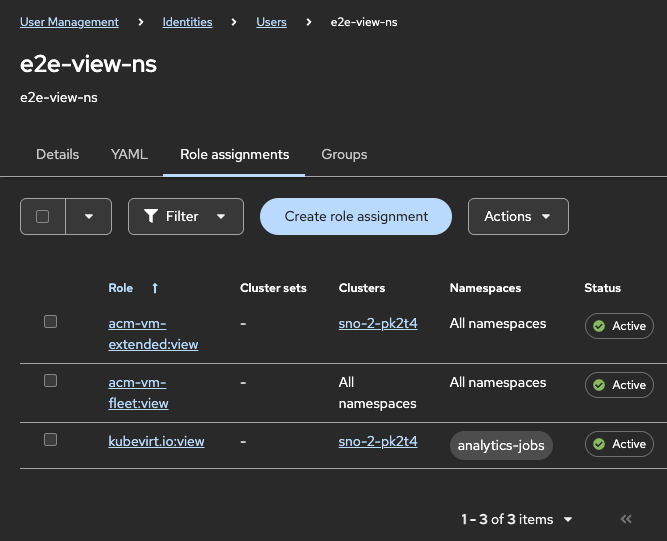Toggle the select-all rows checkbox
This screenshot has width=667, height=541.
point(43,216)
